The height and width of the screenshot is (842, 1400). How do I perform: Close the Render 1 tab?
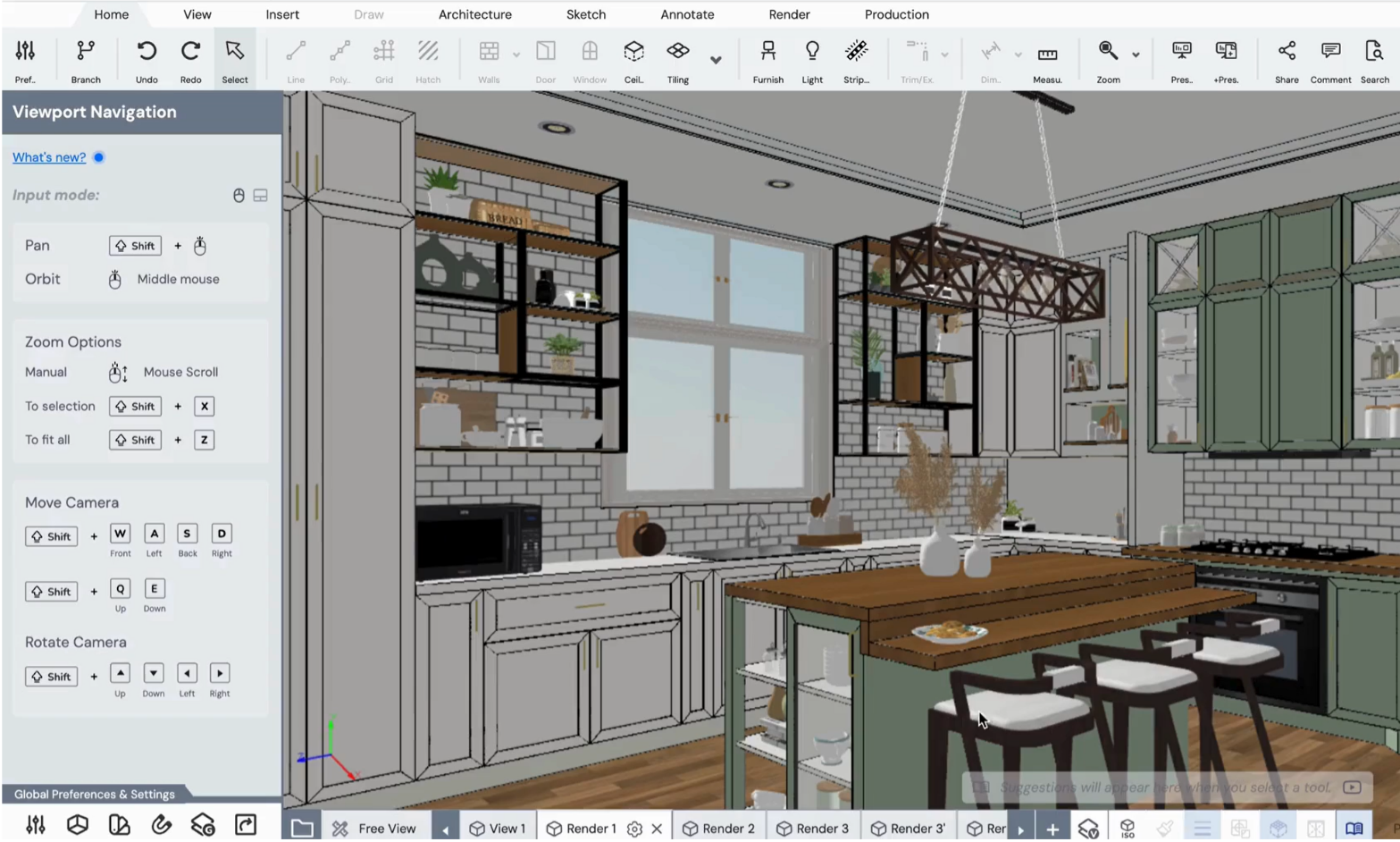tap(657, 829)
